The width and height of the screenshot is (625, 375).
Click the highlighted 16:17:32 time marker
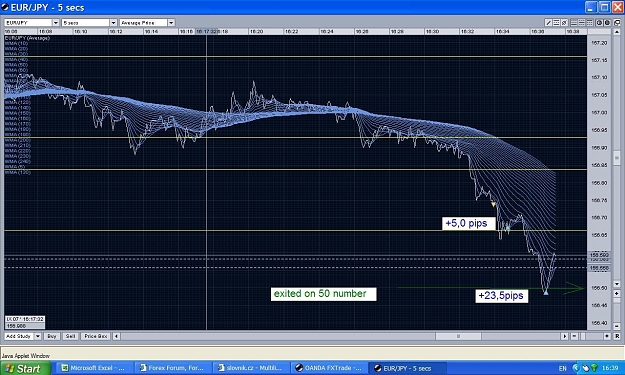point(206,31)
